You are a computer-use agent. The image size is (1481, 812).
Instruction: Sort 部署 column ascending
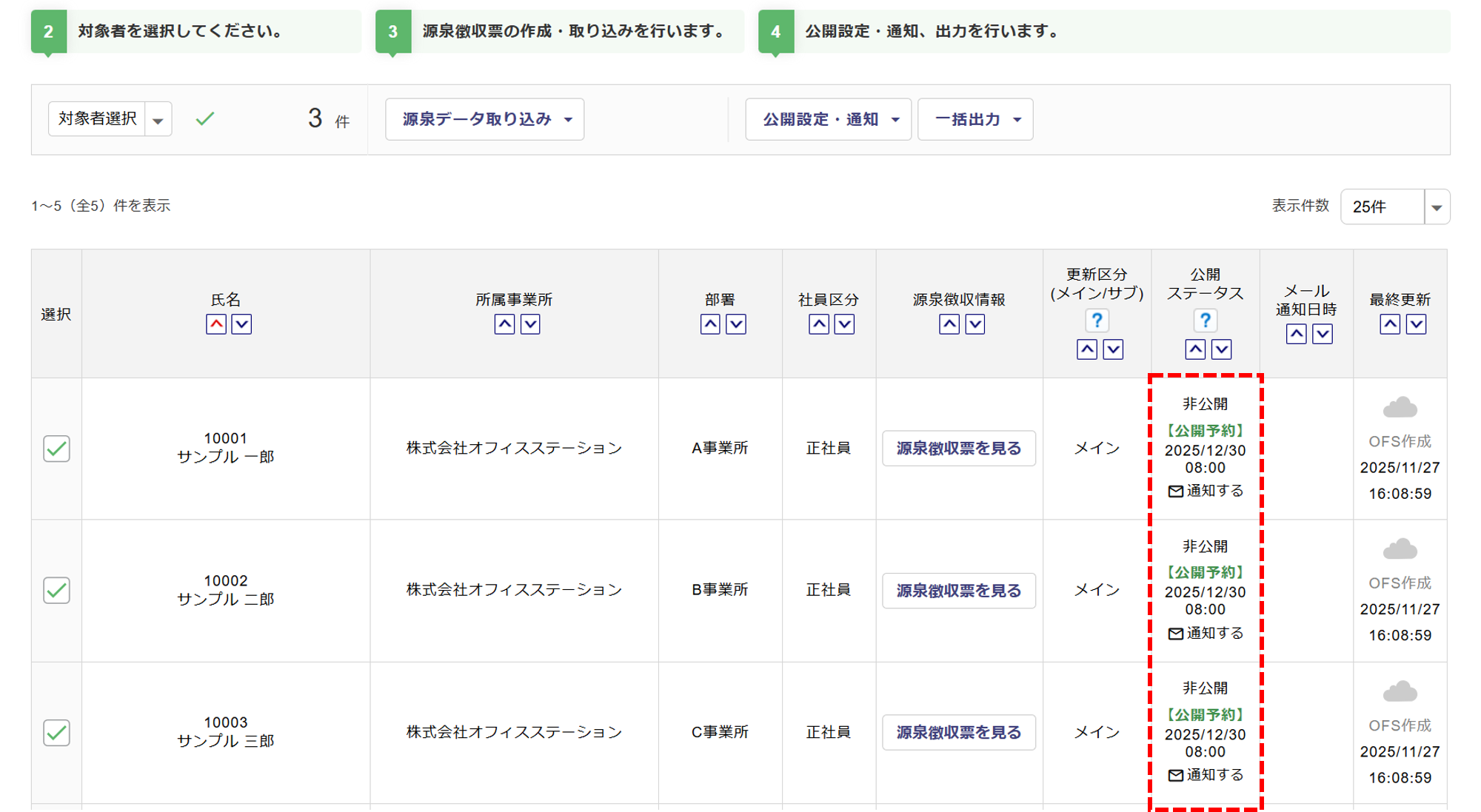(710, 324)
